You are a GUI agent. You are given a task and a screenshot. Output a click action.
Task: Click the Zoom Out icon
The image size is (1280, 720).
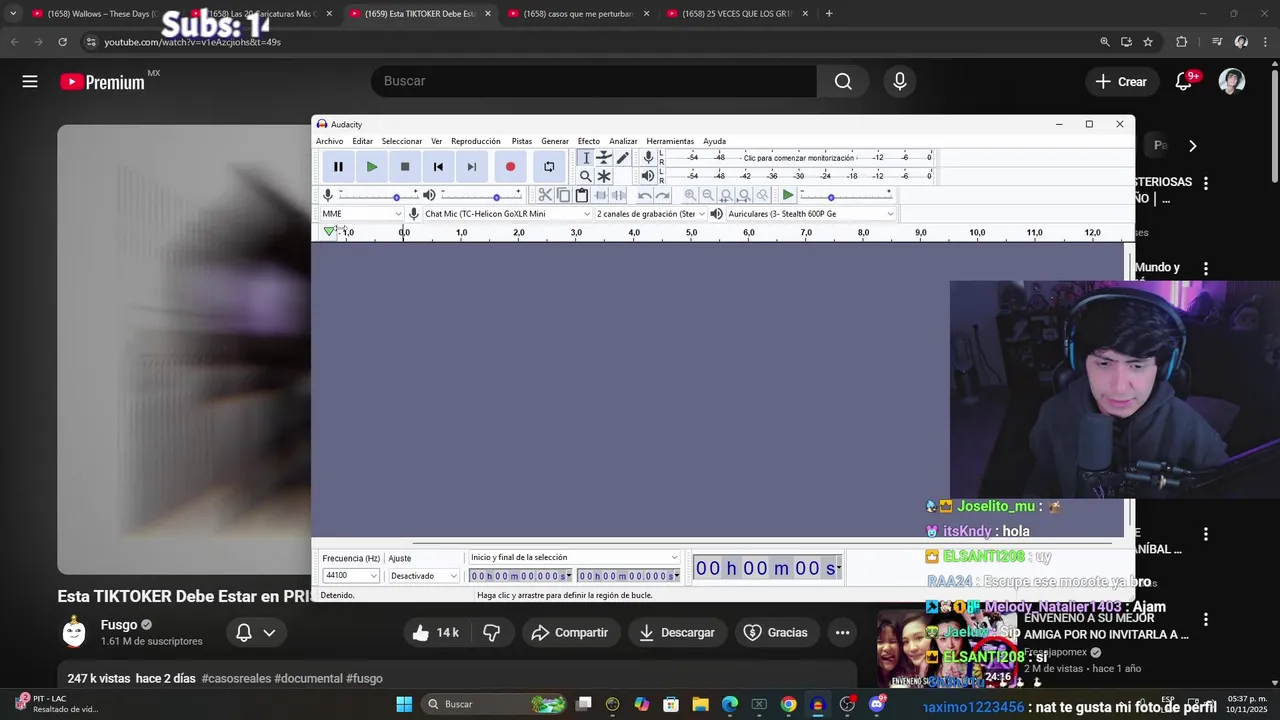(x=708, y=195)
